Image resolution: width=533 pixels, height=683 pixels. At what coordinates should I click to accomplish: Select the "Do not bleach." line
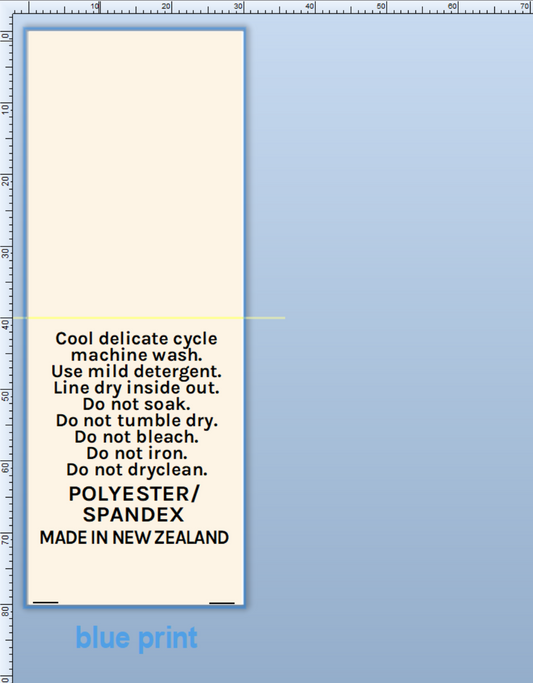pos(136,437)
